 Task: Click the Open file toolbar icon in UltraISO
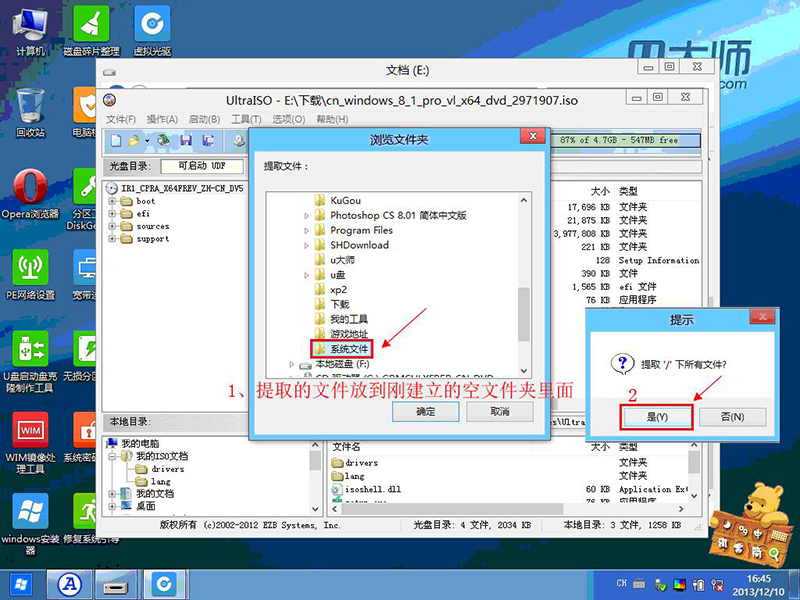tap(134, 140)
